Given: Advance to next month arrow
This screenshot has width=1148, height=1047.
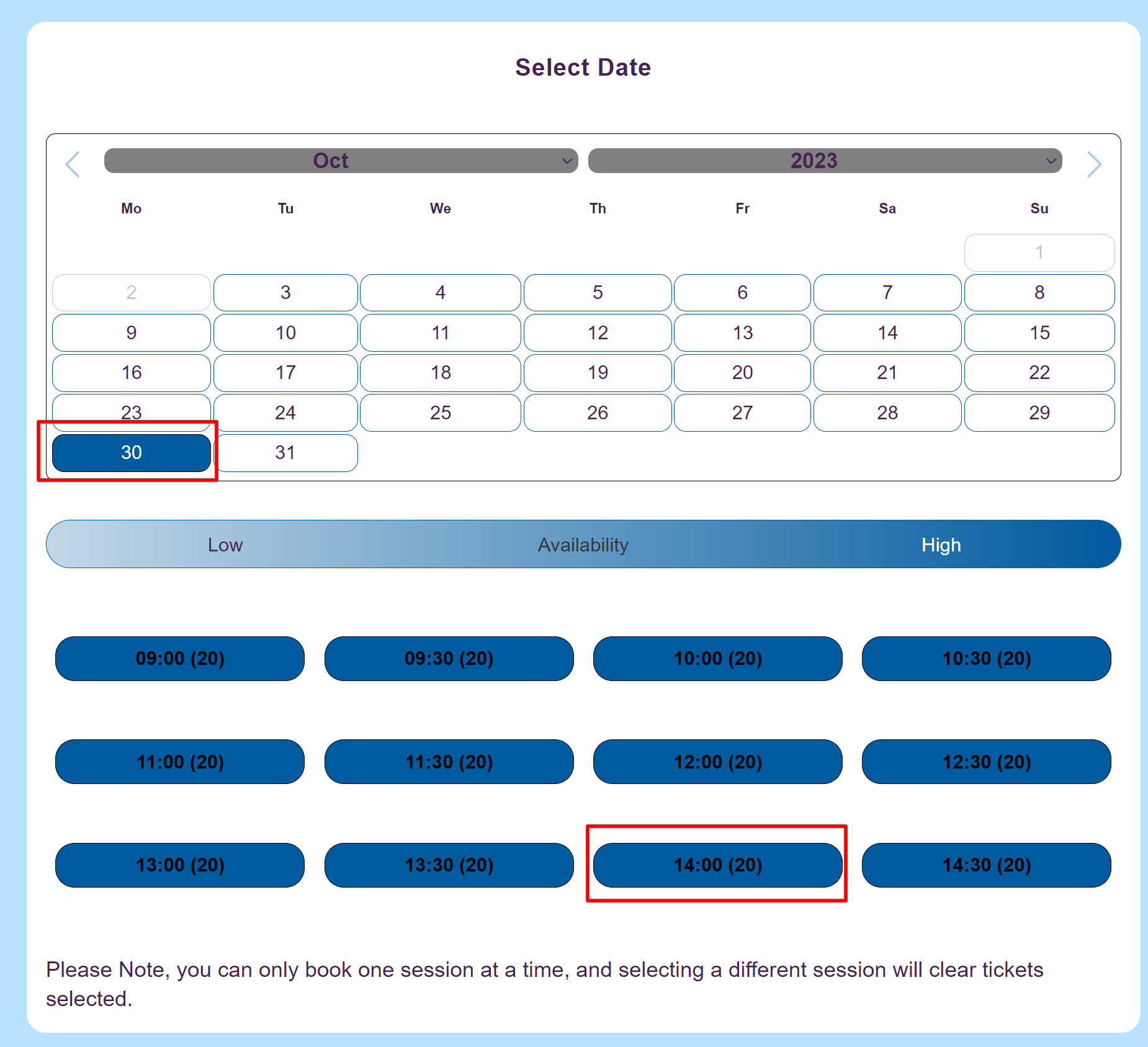Looking at the screenshot, I should click(1093, 164).
